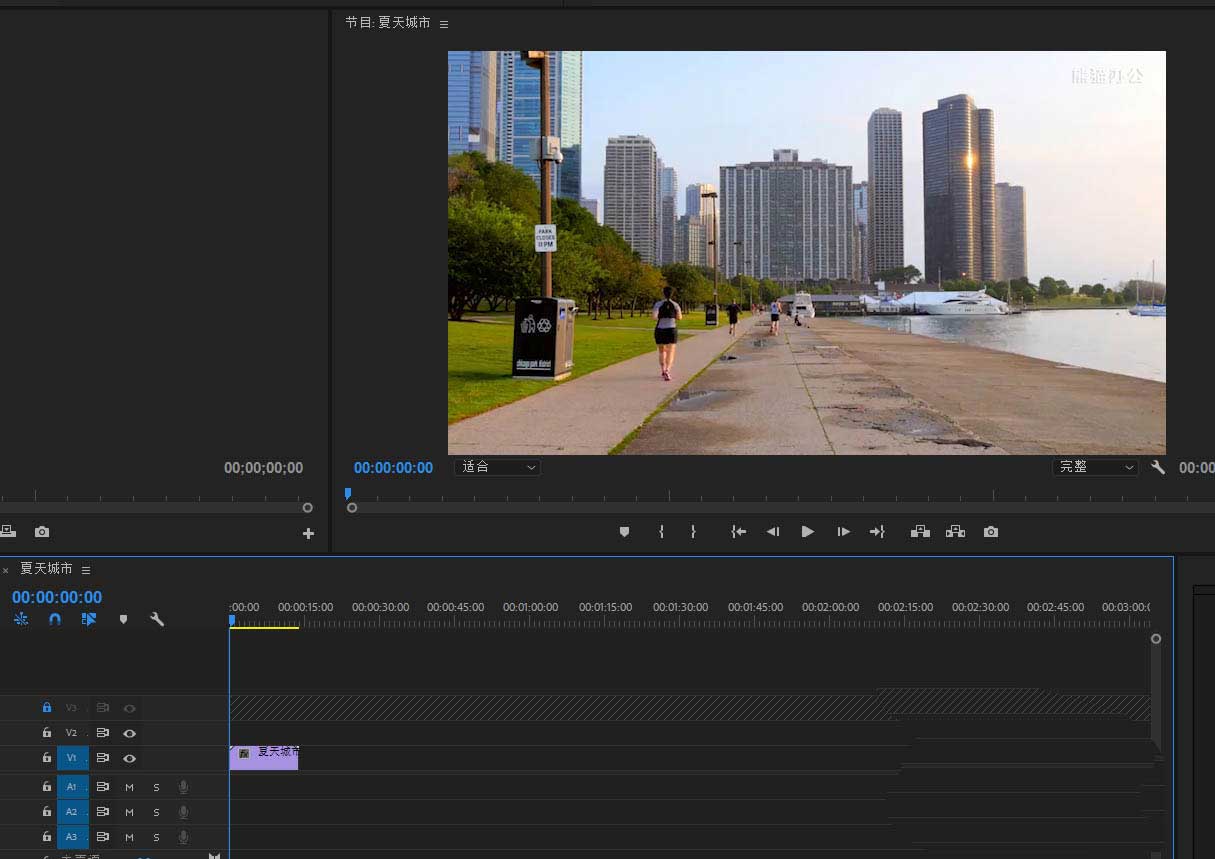
Task: Open the 完整 playback resolution dropdown
Action: pyautogui.click(x=1095, y=467)
